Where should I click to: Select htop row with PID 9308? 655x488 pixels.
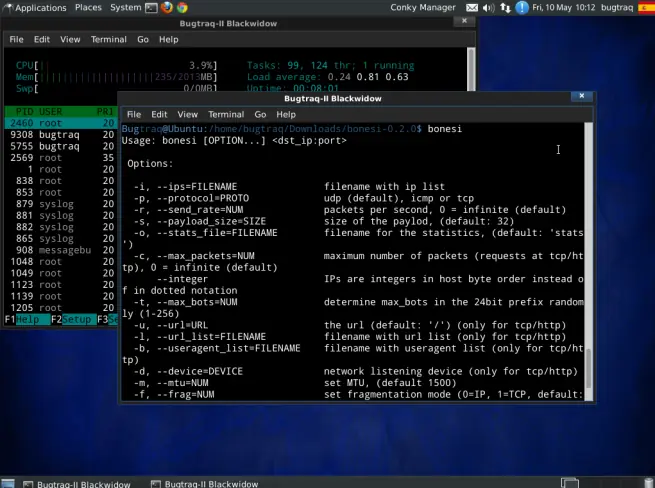coord(61,135)
